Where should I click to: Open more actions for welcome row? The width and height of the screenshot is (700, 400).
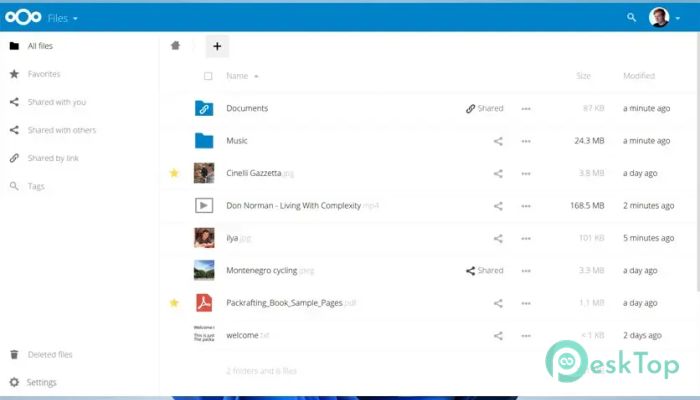(x=526, y=336)
